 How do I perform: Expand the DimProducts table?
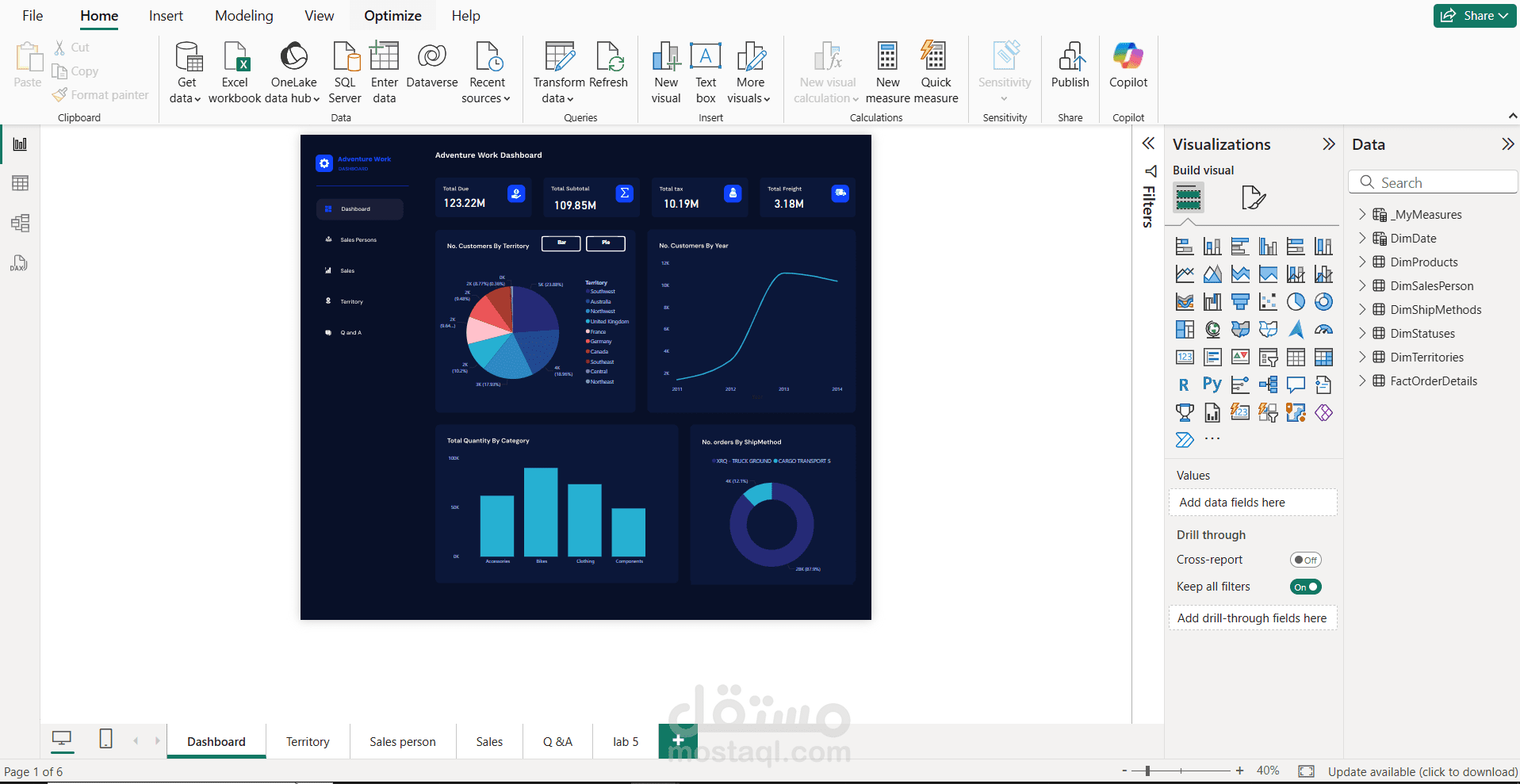pos(1362,262)
